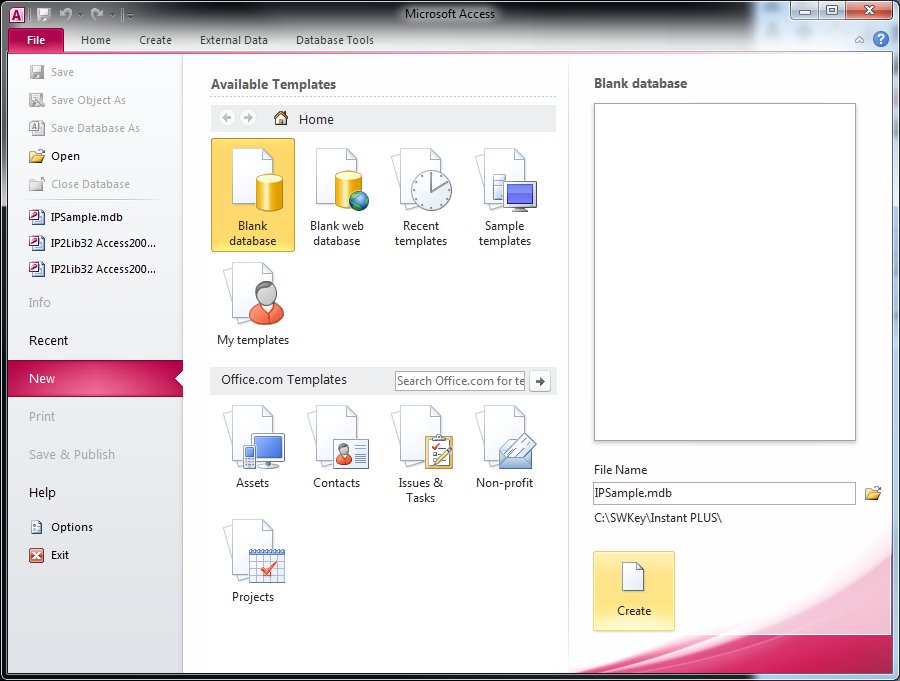Image resolution: width=900 pixels, height=681 pixels.
Task: Open the Print section
Action: [42, 416]
